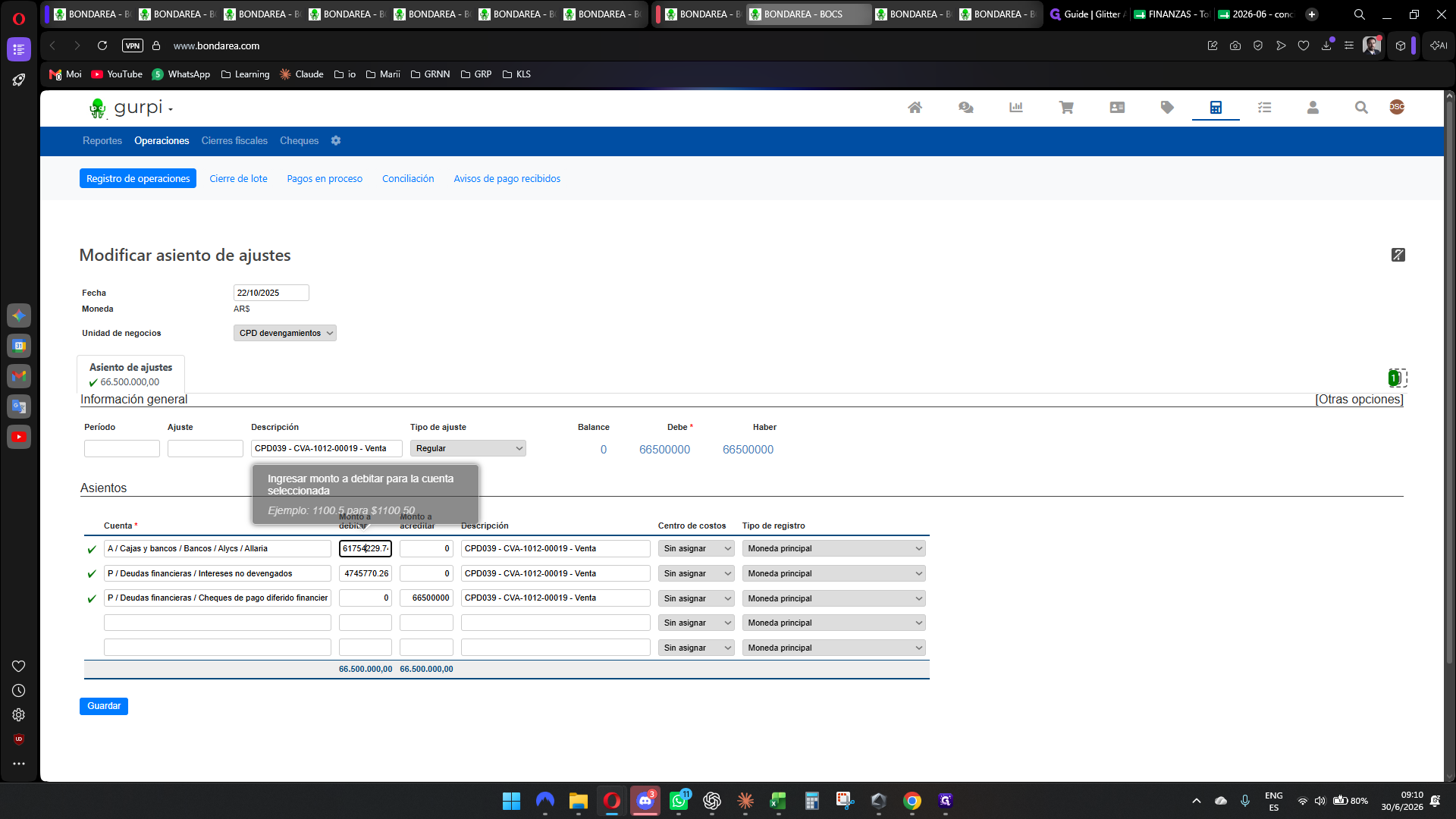This screenshot has height=819, width=1456.
Task: Switch to Pagos en proceso tab
Action: point(325,179)
